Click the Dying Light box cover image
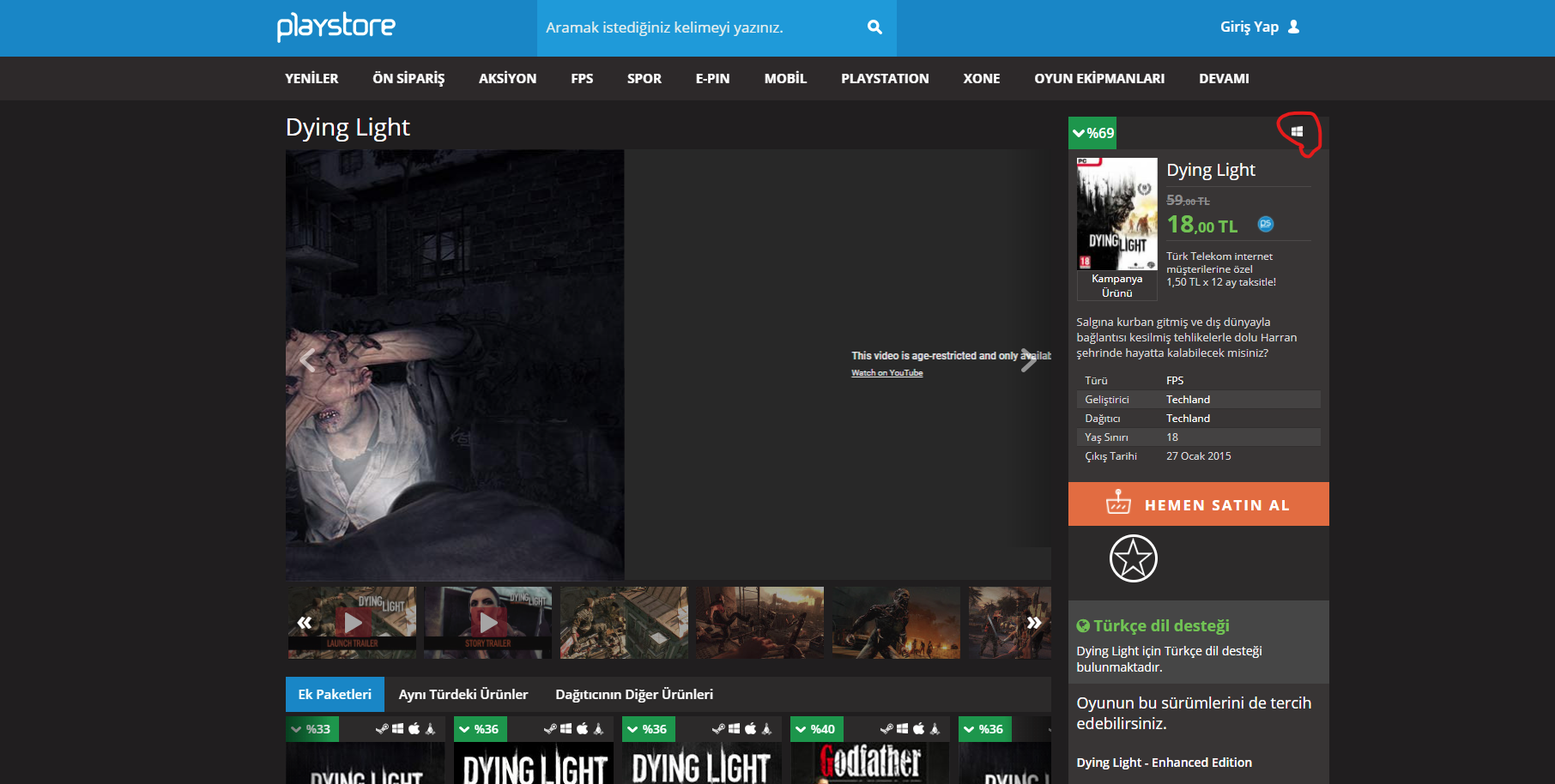Viewport: 1555px width, 784px height. [1117, 214]
